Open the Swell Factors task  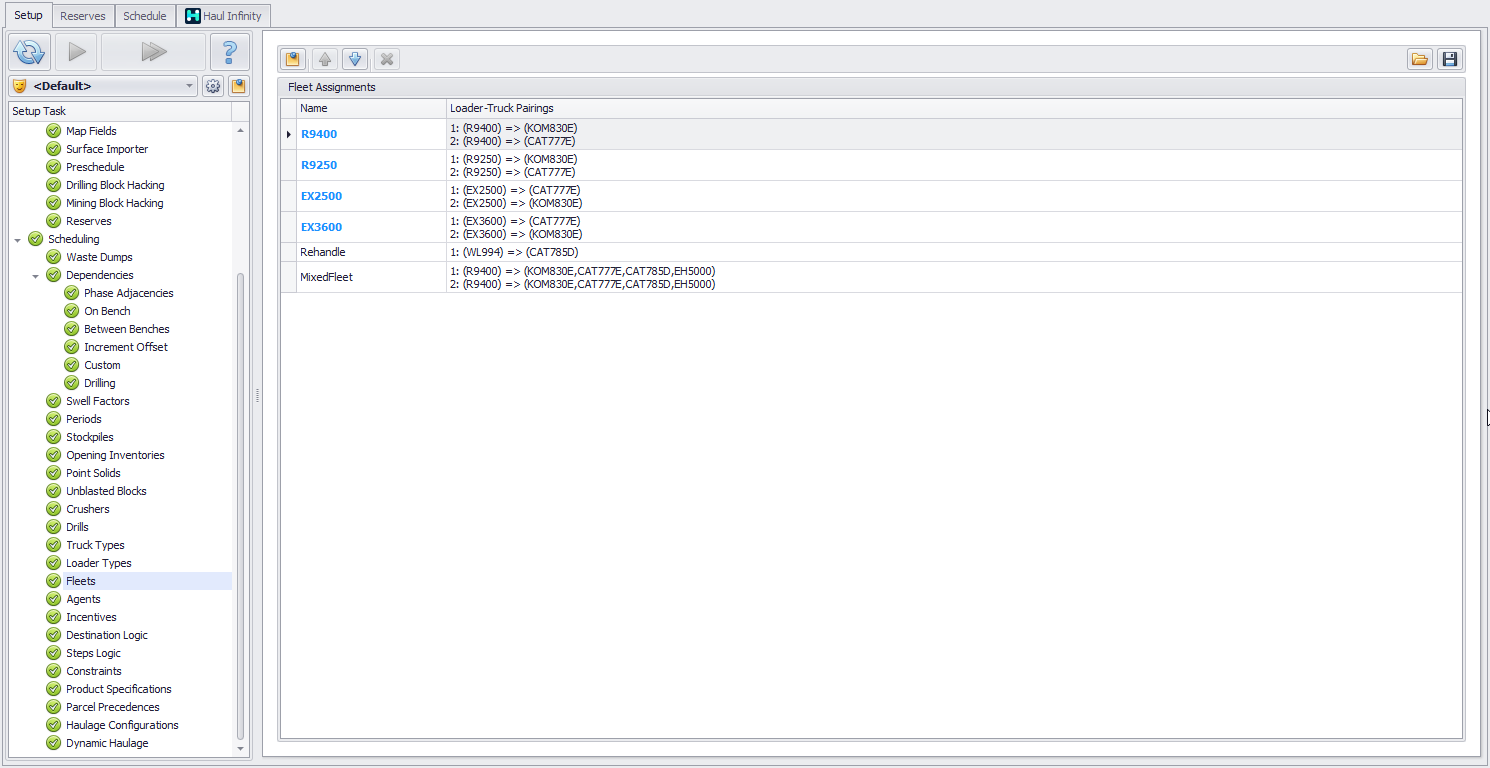[x=98, y=401]
